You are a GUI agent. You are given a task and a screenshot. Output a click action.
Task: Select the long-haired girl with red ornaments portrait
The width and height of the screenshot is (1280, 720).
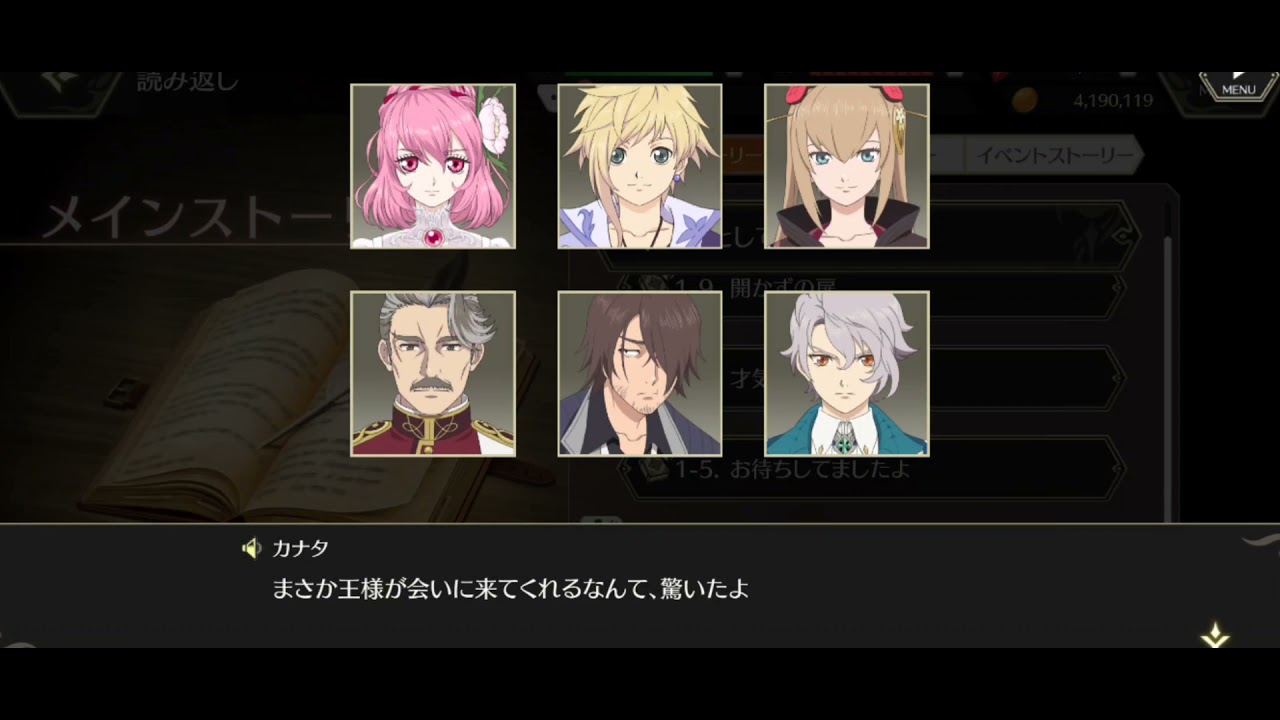click(847, 166)
